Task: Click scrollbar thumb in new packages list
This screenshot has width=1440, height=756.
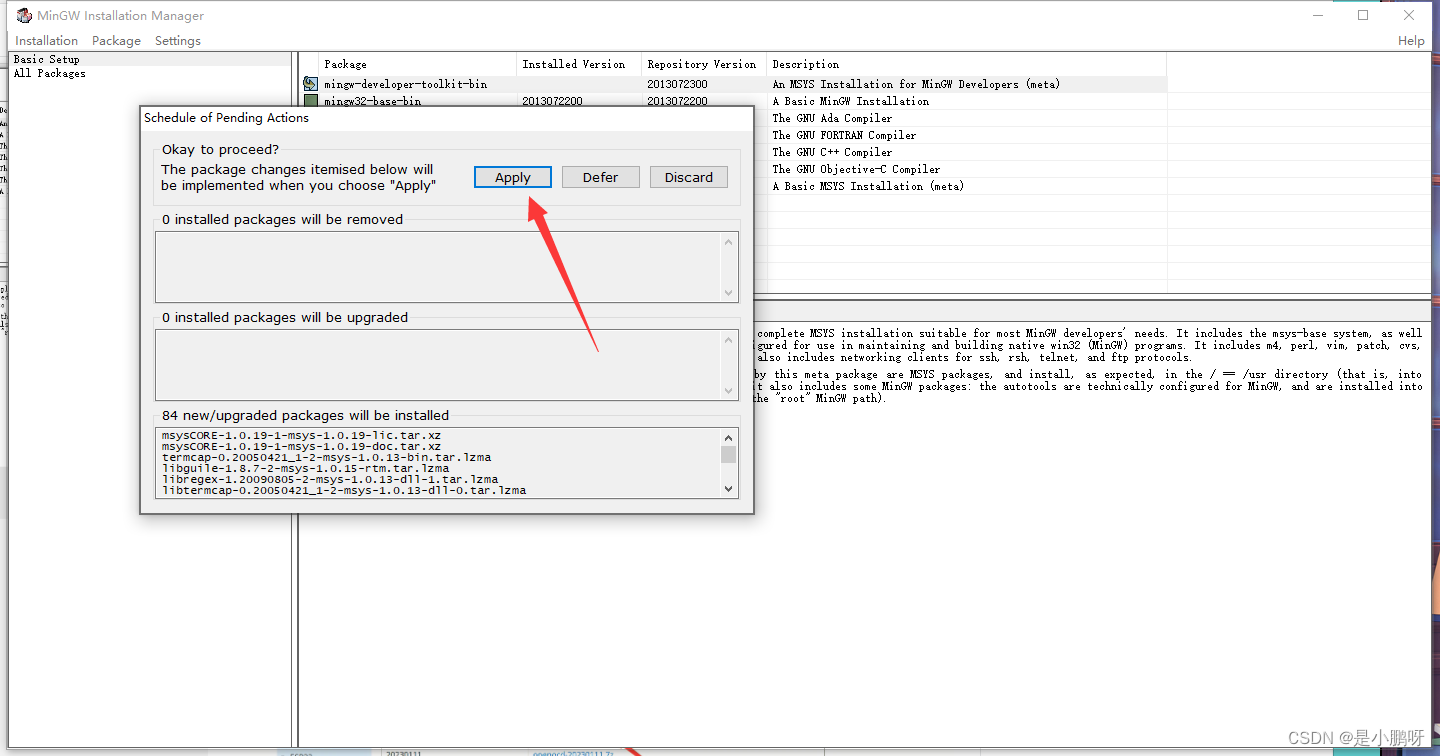Action: coord(729,454)
